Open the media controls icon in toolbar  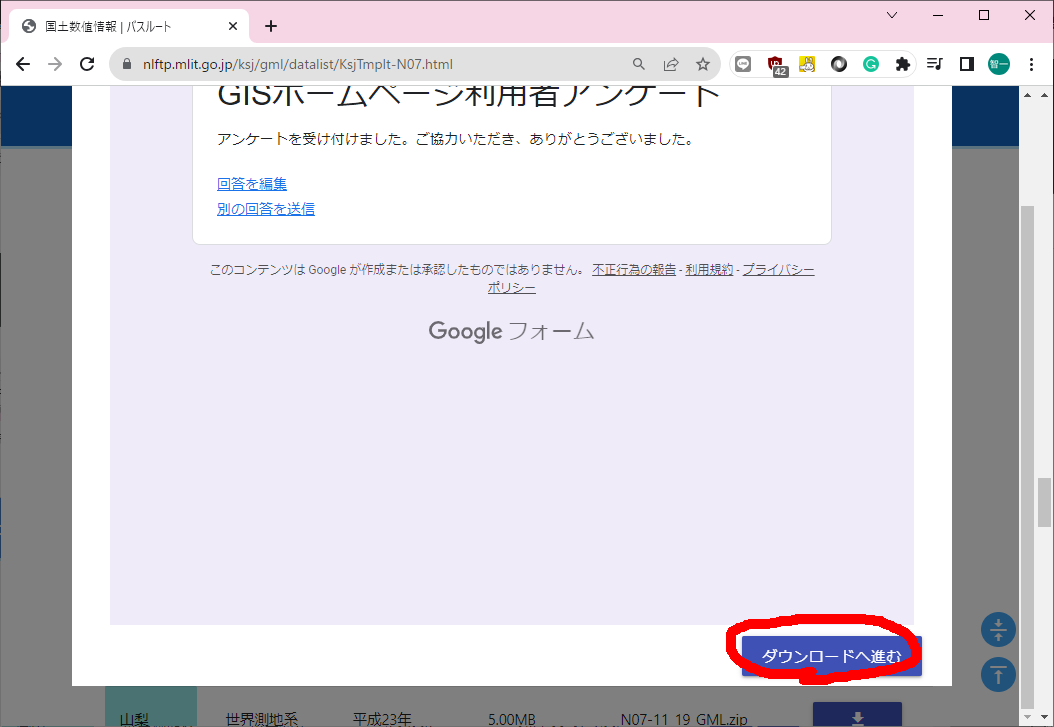[x=935, y=64]
